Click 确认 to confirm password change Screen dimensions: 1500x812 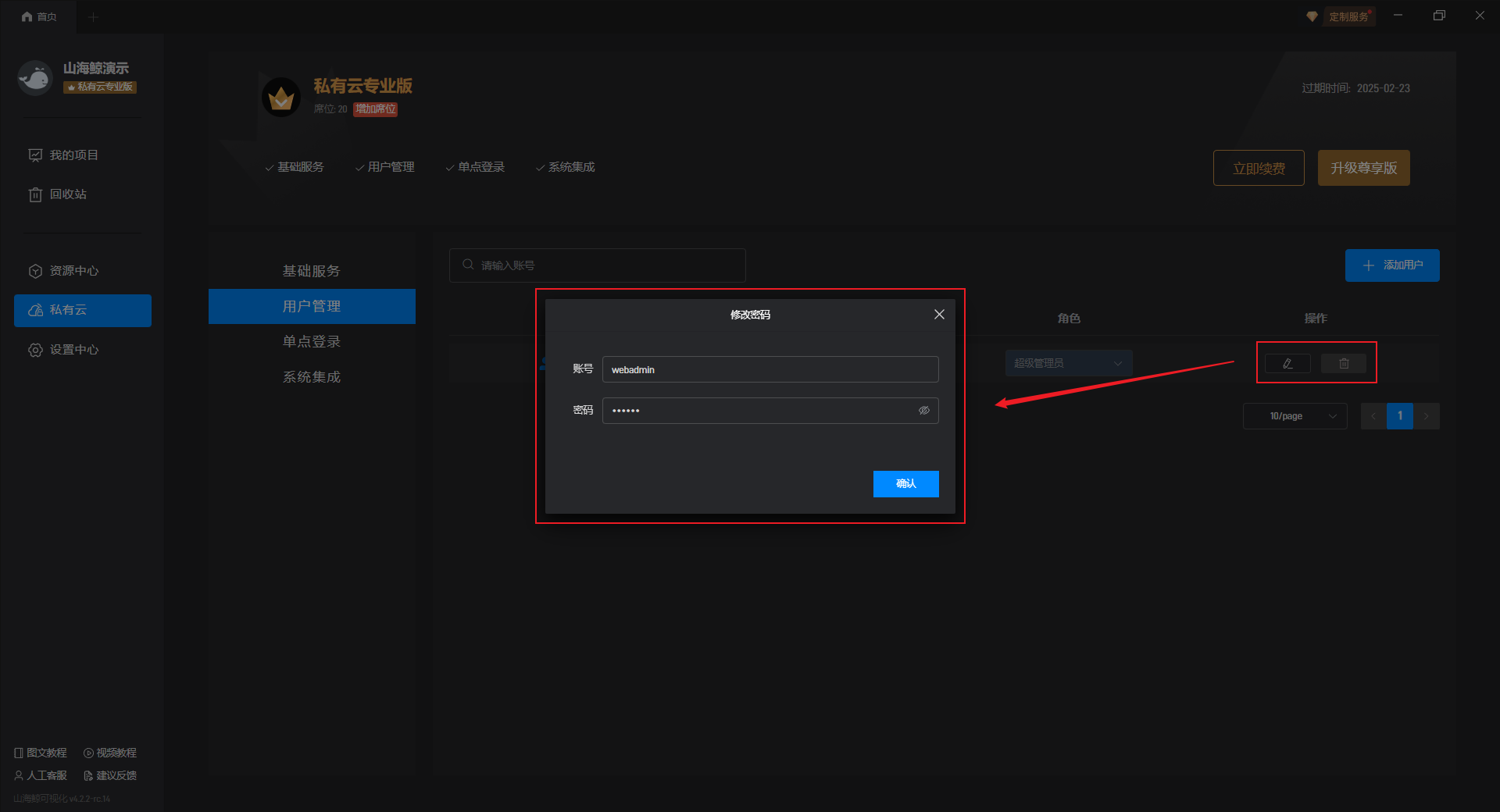click(906, 484)
